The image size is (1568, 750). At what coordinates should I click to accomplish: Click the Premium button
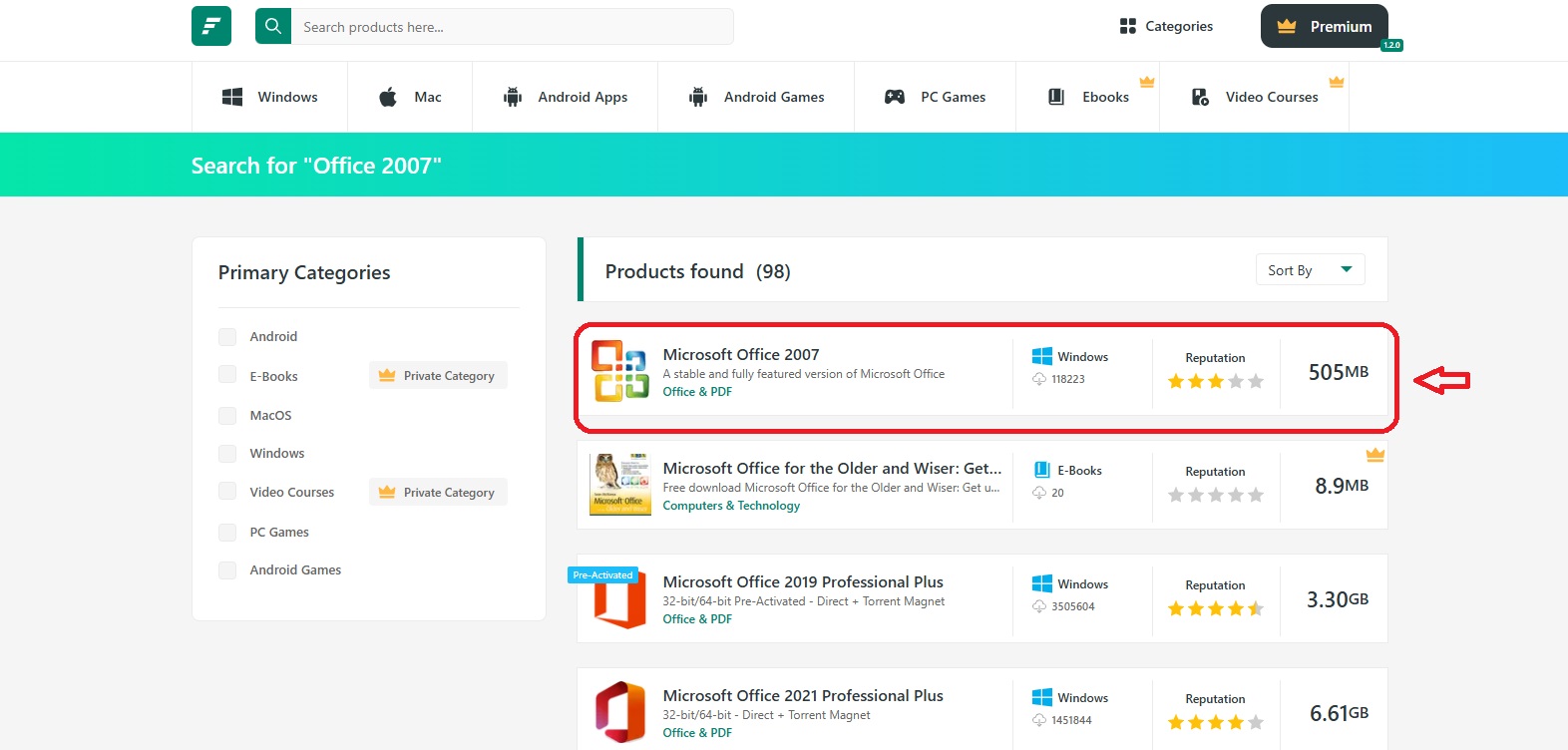coord(1325,26)
